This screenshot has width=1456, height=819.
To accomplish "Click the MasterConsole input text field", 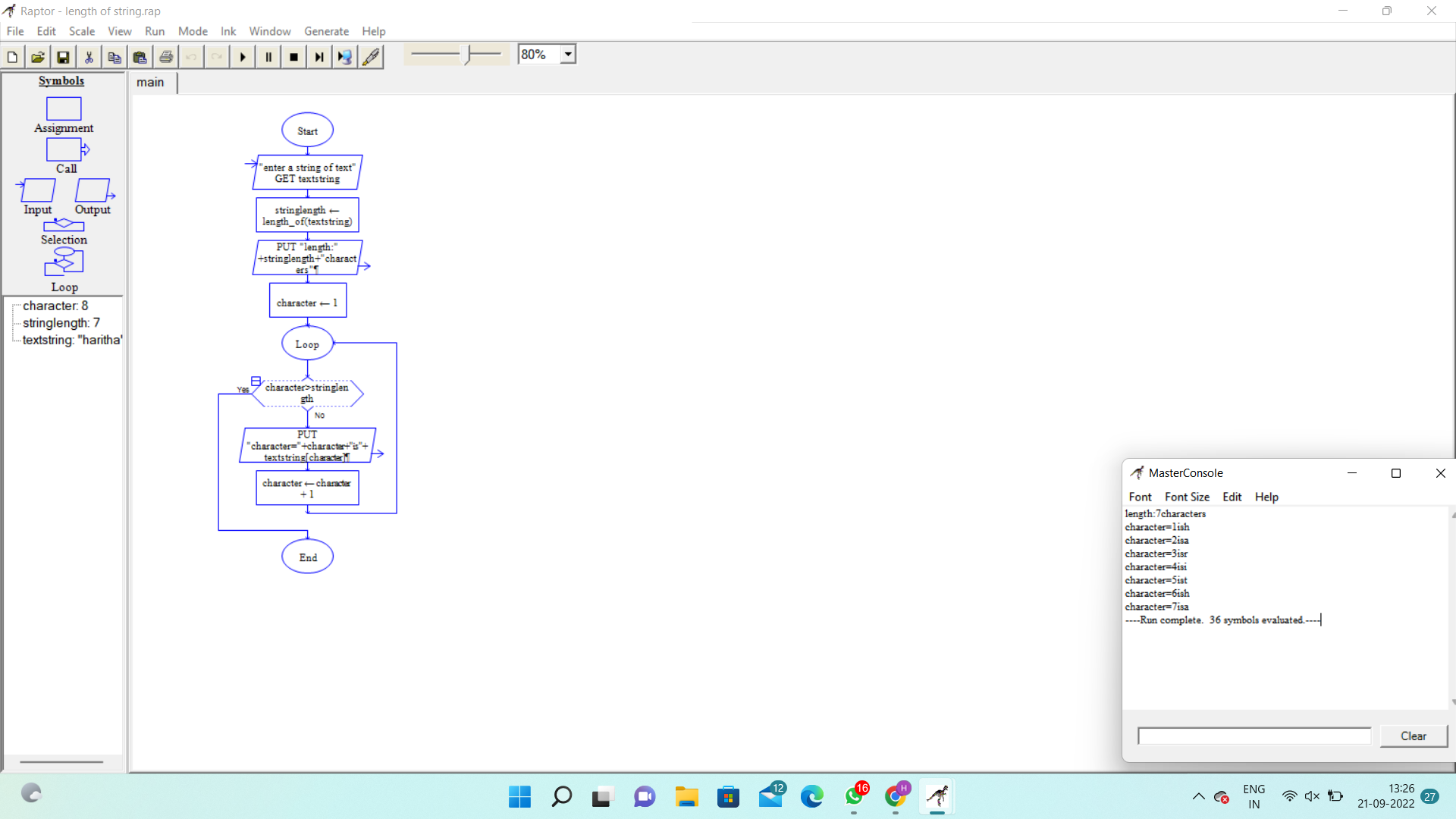I will tap(1254, 736).
